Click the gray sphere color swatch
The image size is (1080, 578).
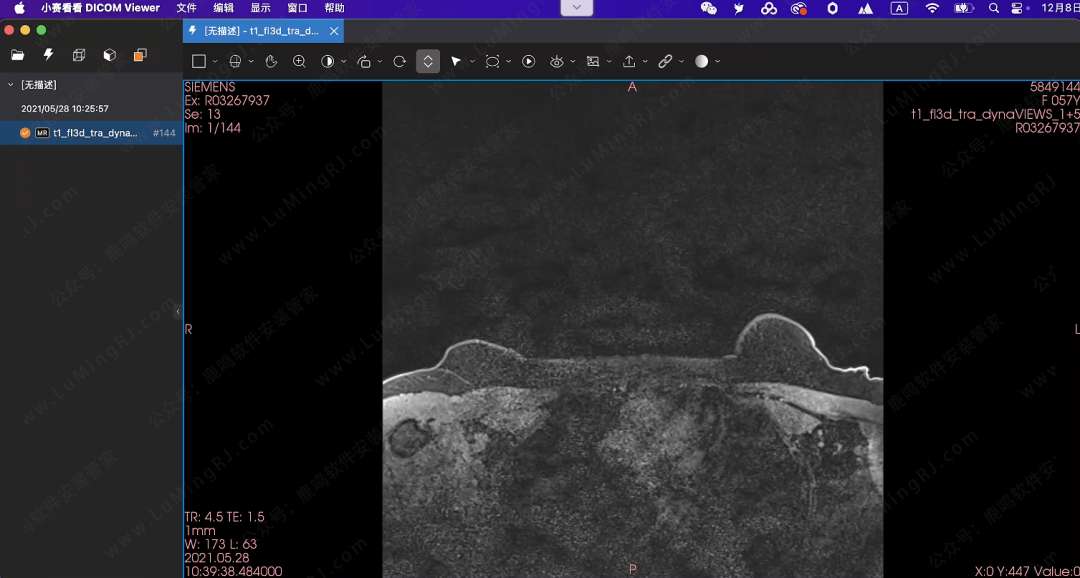point(701,62)
